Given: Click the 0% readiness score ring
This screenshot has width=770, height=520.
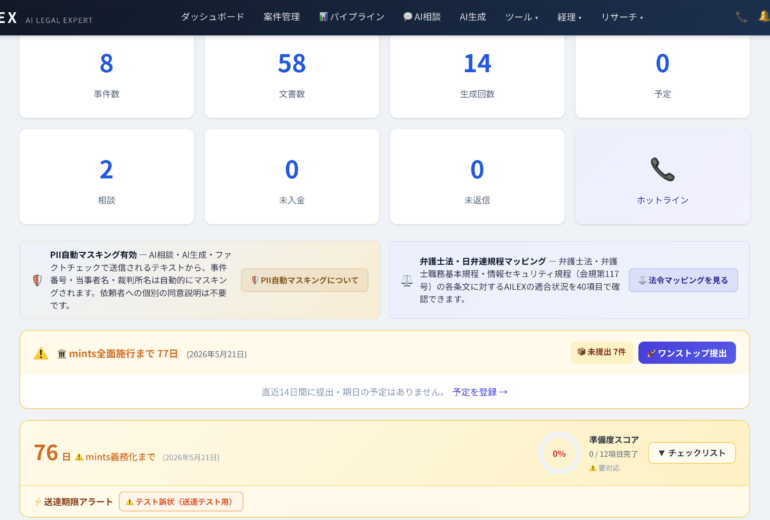Looking at the screenshot, I should 559,453.
